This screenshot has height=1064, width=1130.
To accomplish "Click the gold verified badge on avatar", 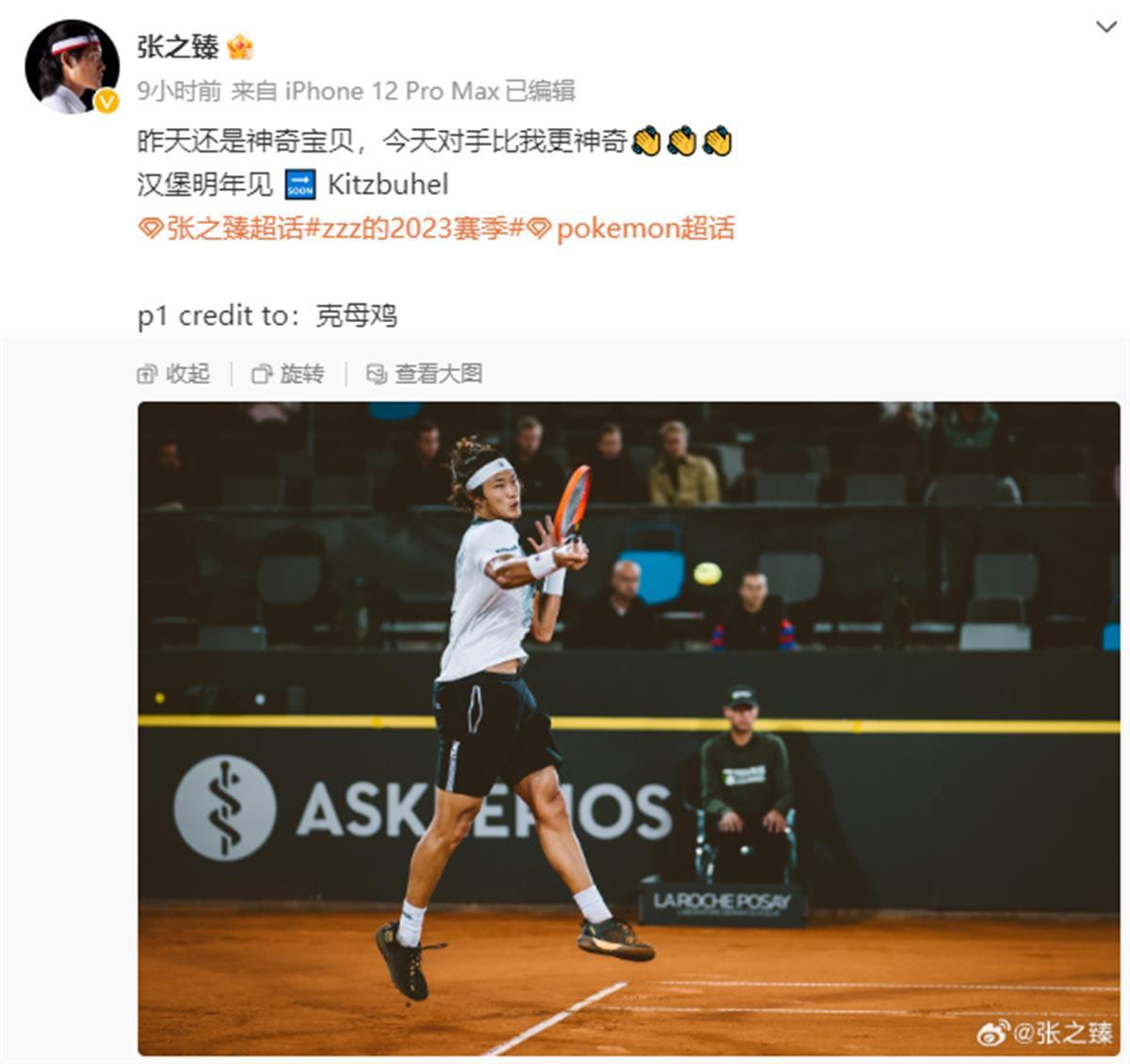I will pyautogui.click(x=106, y=101).
